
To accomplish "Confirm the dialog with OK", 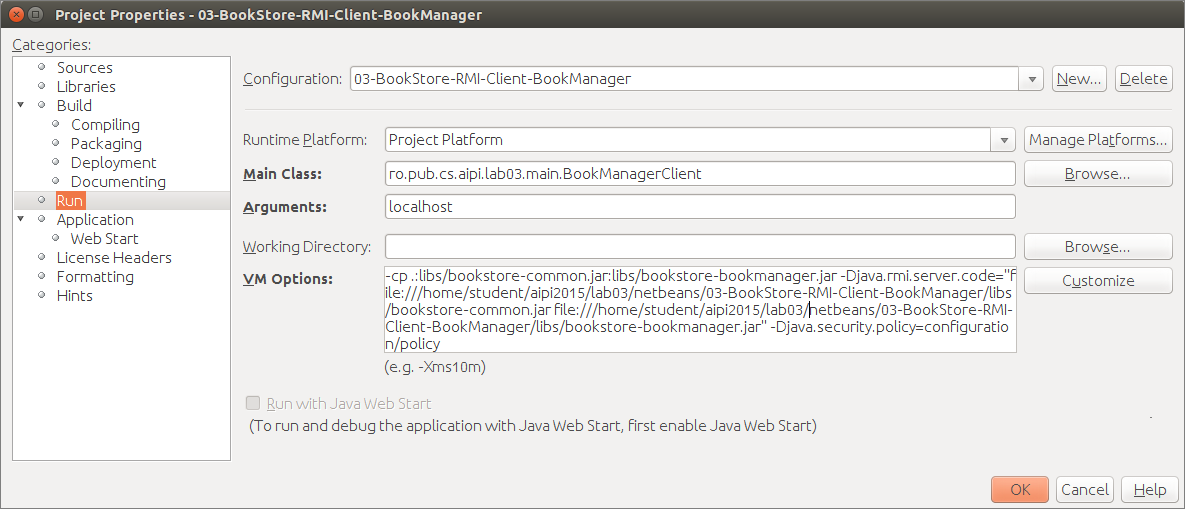I will point(1019,489).
